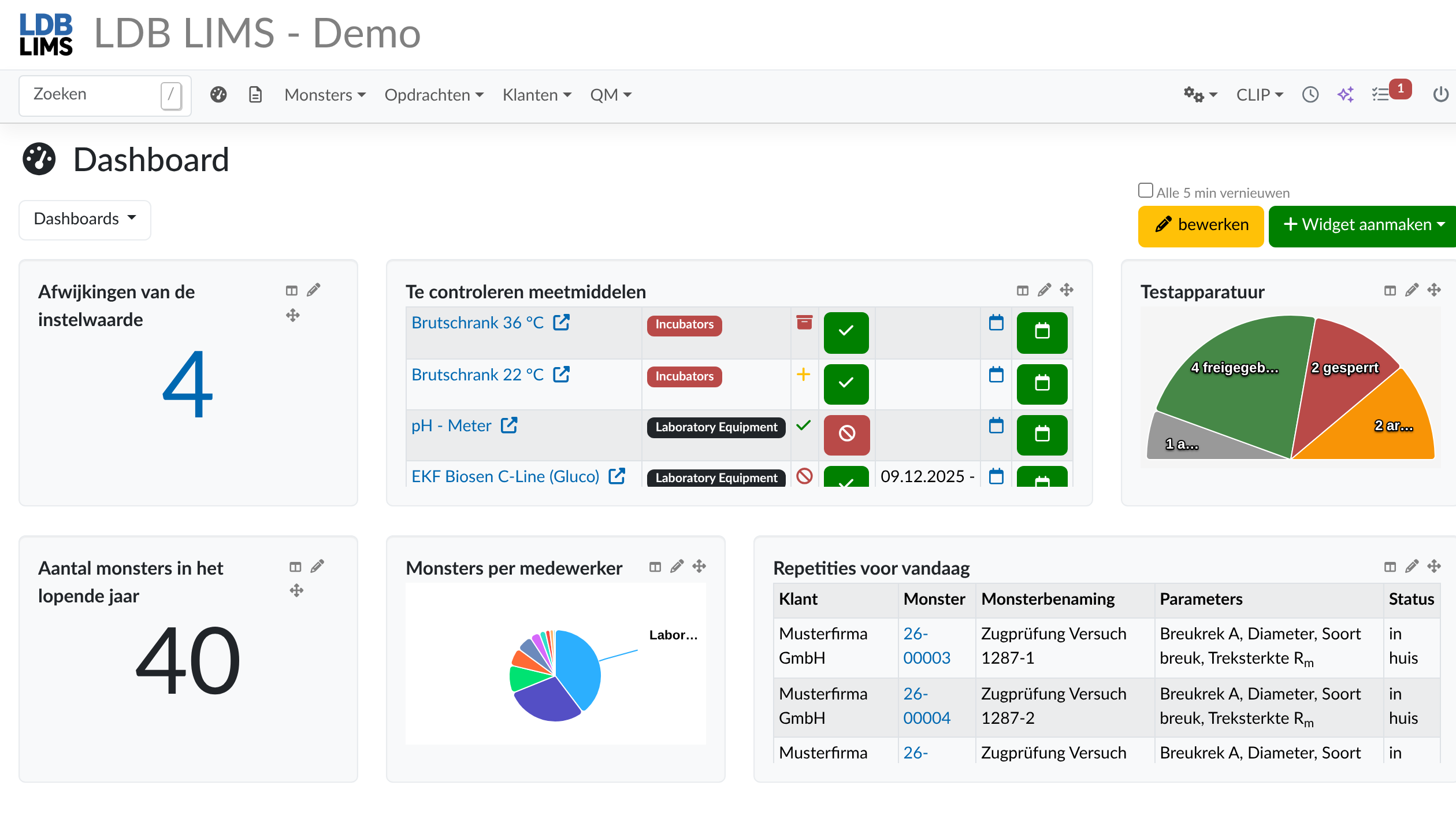This screenshot has width=1456, height=829.
Task: Click the LDB LIMS logo
Action: [46, 34]
